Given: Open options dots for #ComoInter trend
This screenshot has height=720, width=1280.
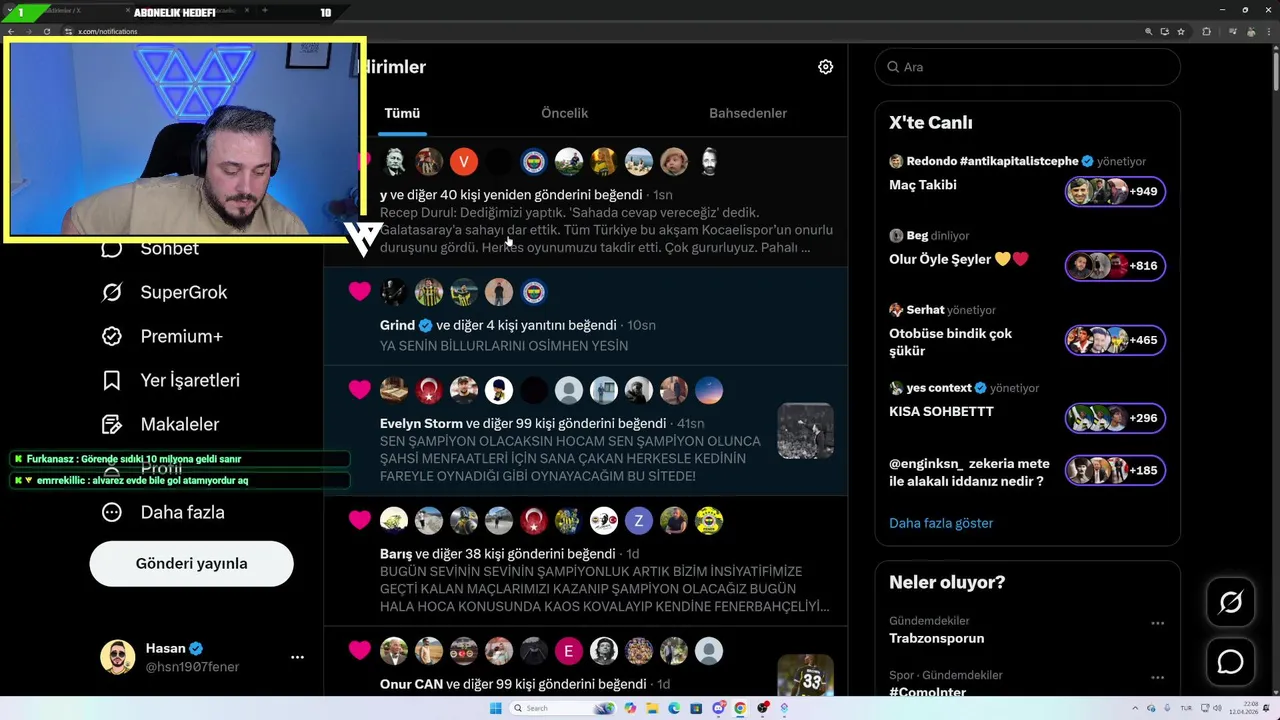Looking at the screenshot, I should point(1157,678).
